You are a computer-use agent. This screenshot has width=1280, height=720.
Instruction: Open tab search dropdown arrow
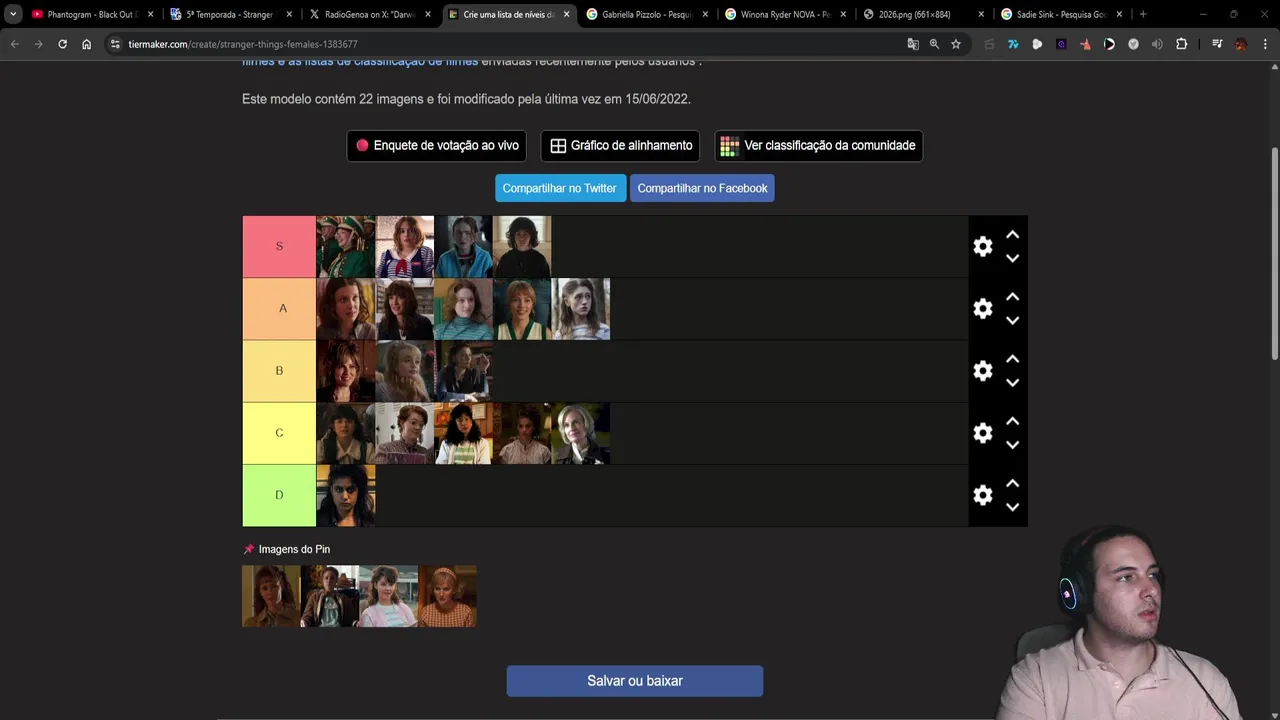coord(13,14)
